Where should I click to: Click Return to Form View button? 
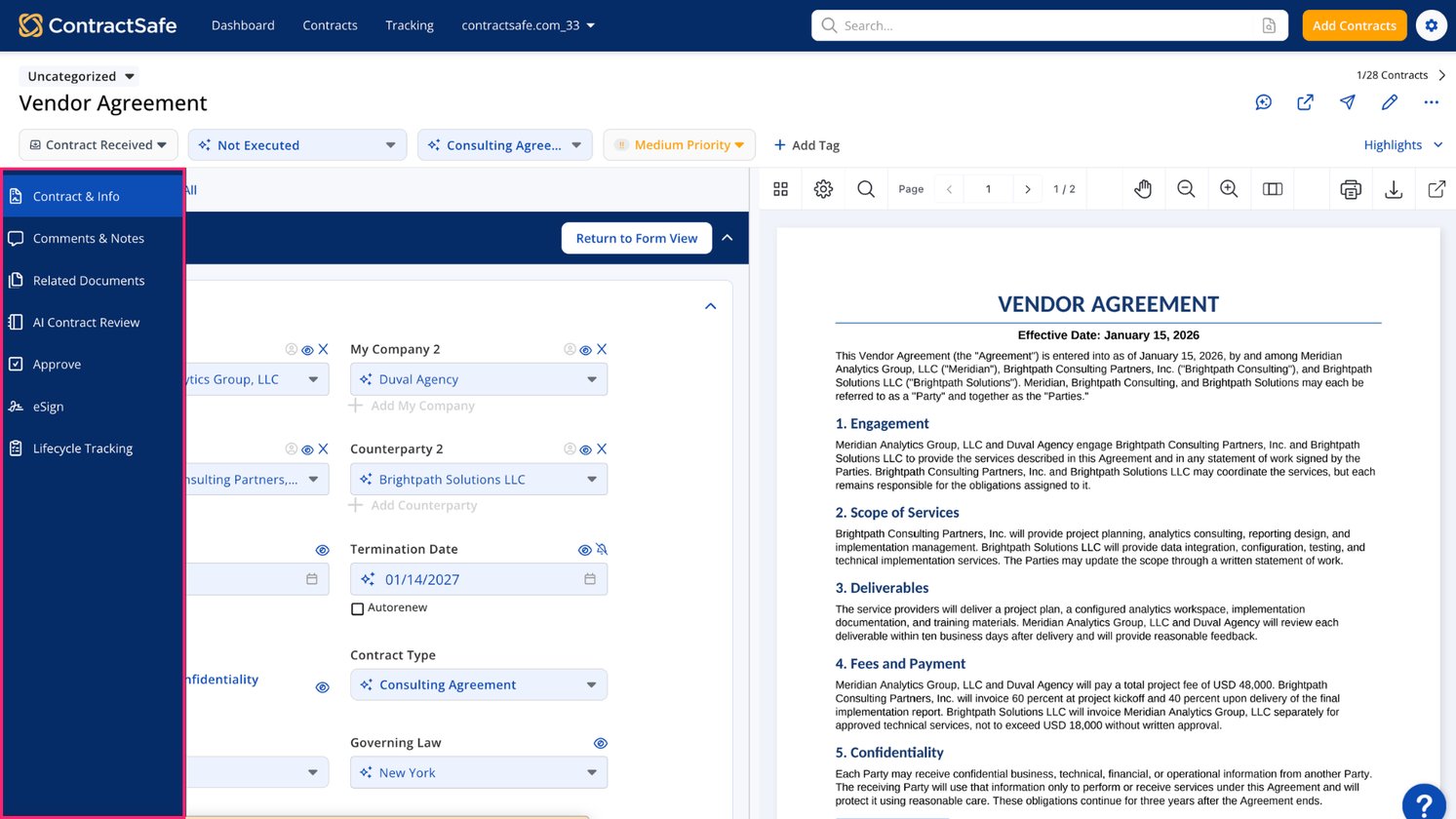[637, 238]
